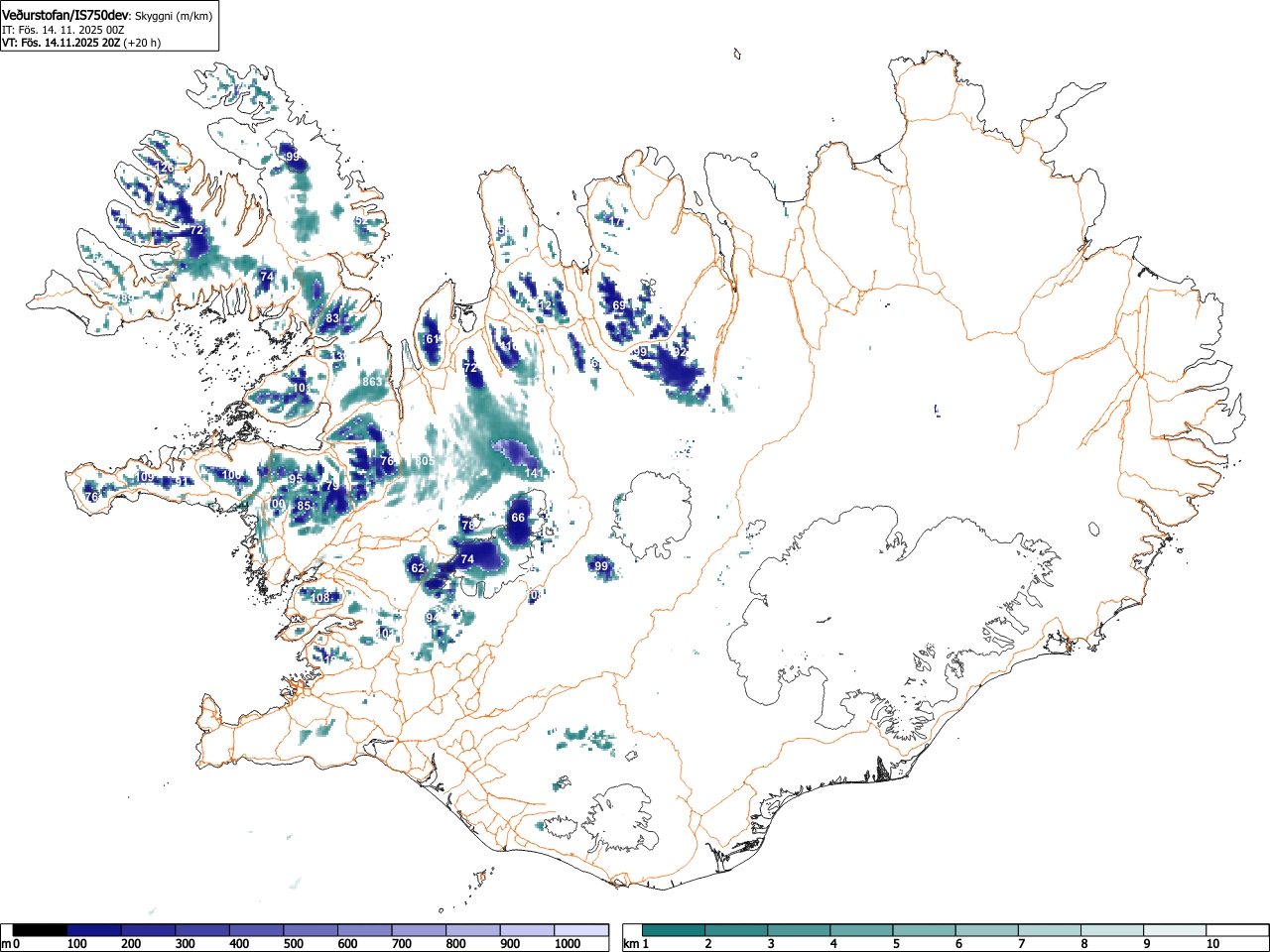The width and height of the screenshot is (1270, 952).
Task: Click the map value label 66
Action: tap(518, 518)
